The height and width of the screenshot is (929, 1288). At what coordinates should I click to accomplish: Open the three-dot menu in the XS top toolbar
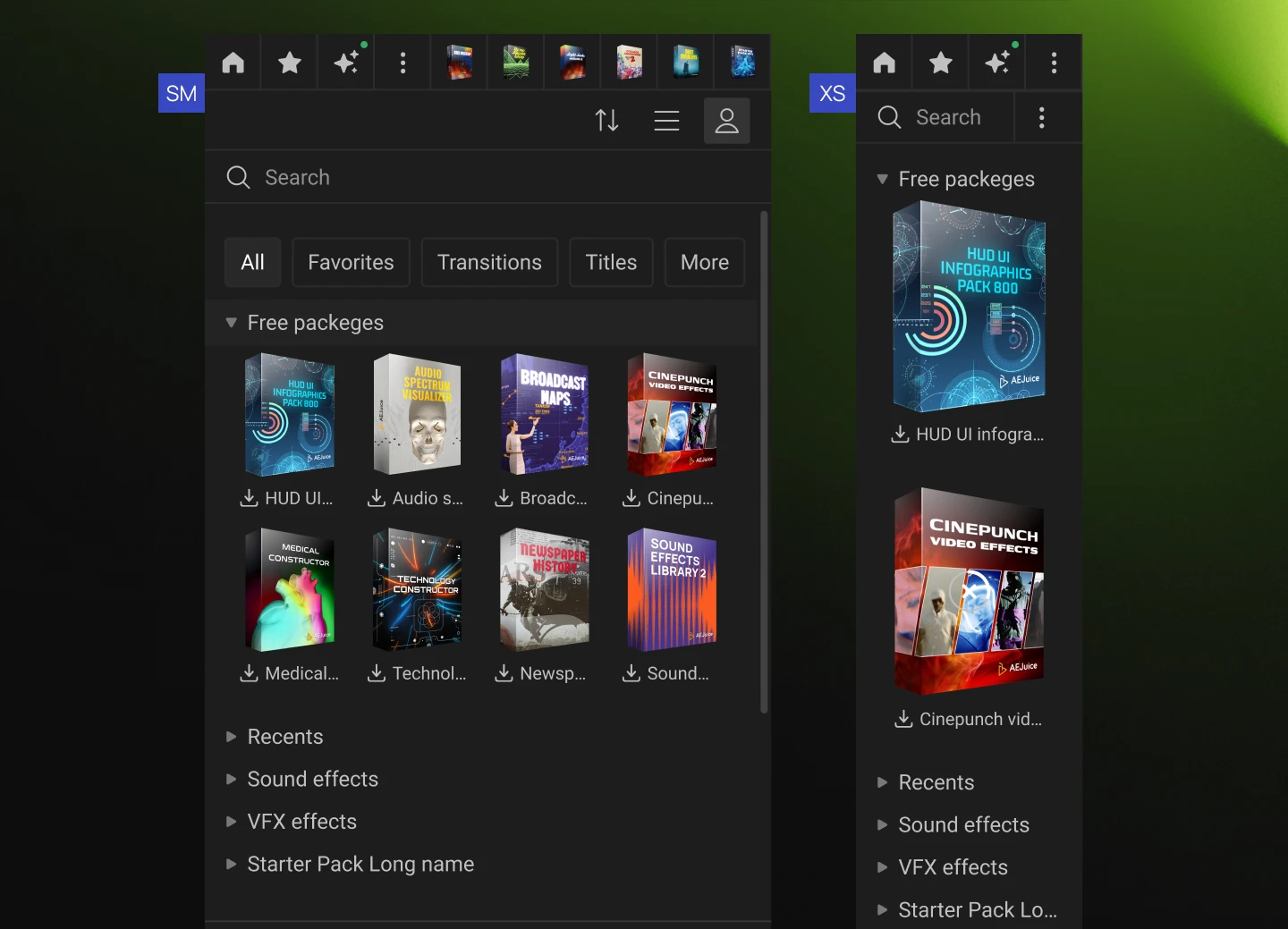1055,63
